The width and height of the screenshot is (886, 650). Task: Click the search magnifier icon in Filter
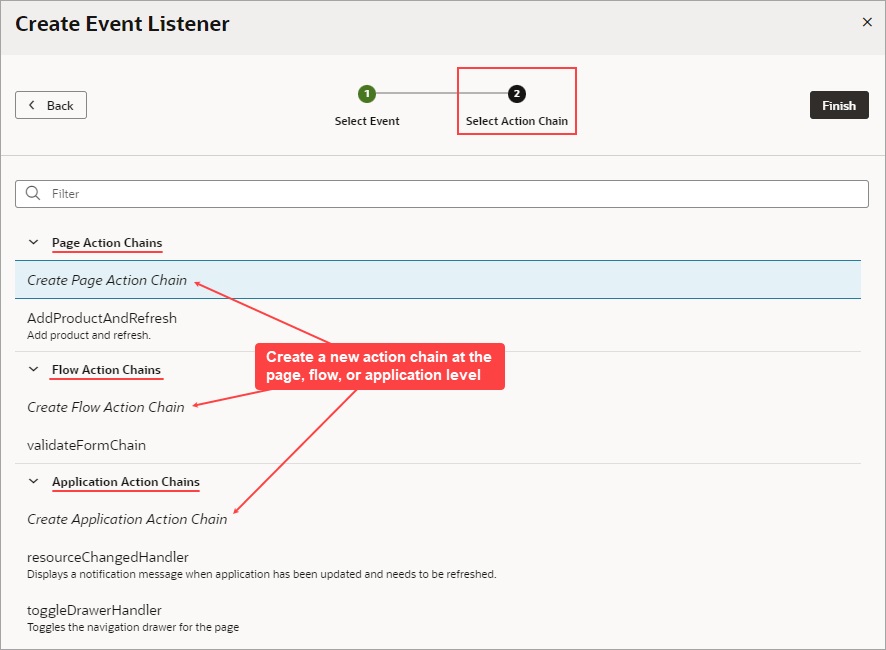click(33, 193)
